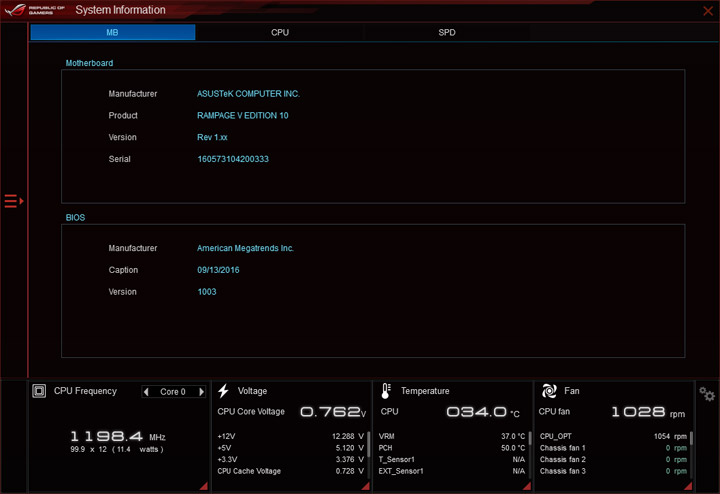Click the +12V voltage row

(290, 436)
